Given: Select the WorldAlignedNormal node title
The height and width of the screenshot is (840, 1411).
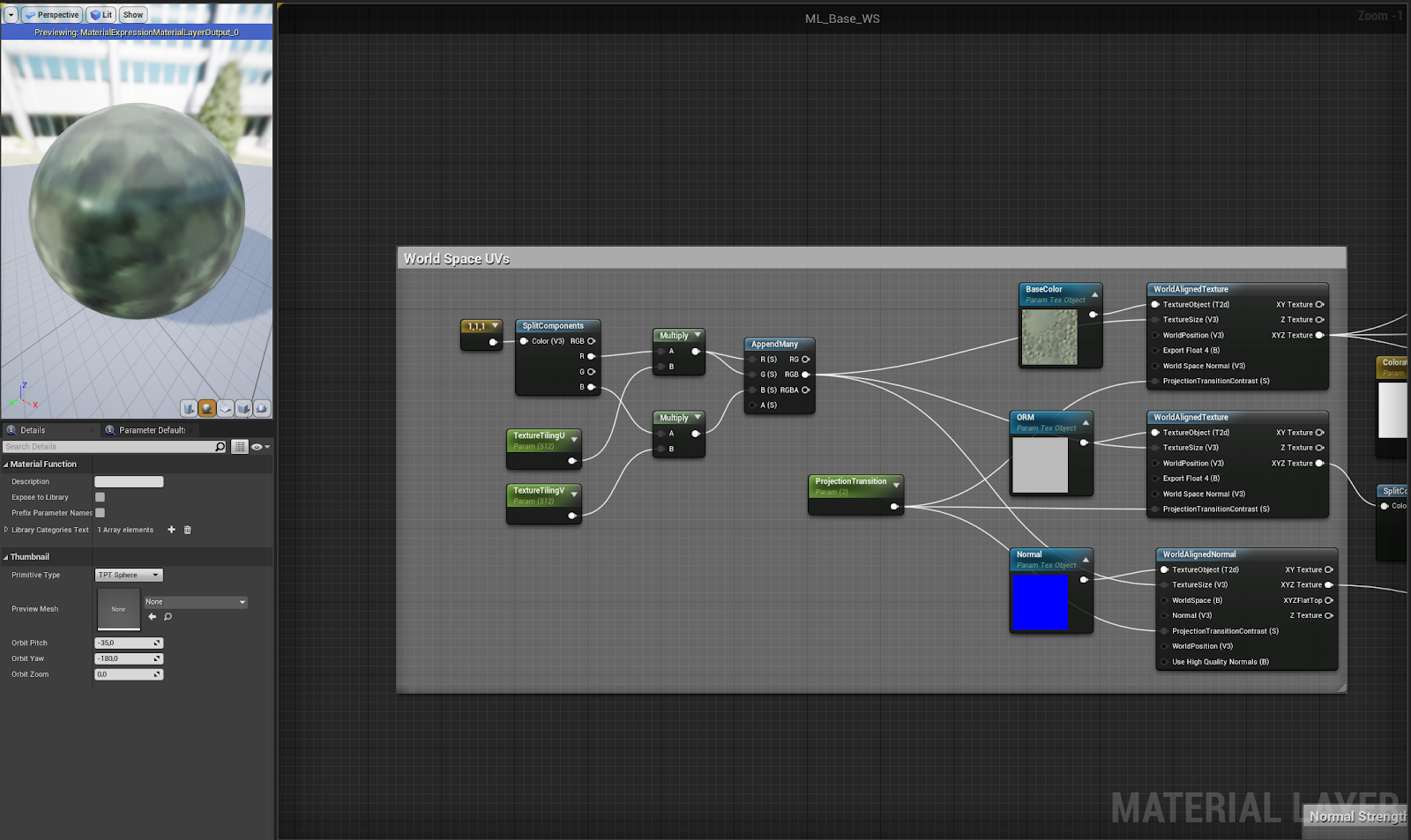Looking at the screenshot, I should click(1199, 554).
